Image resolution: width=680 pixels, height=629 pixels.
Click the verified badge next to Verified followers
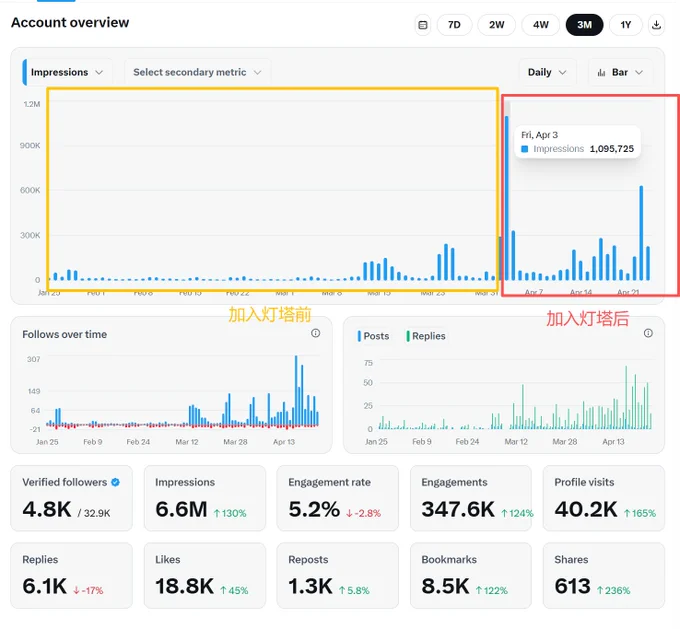115,482
